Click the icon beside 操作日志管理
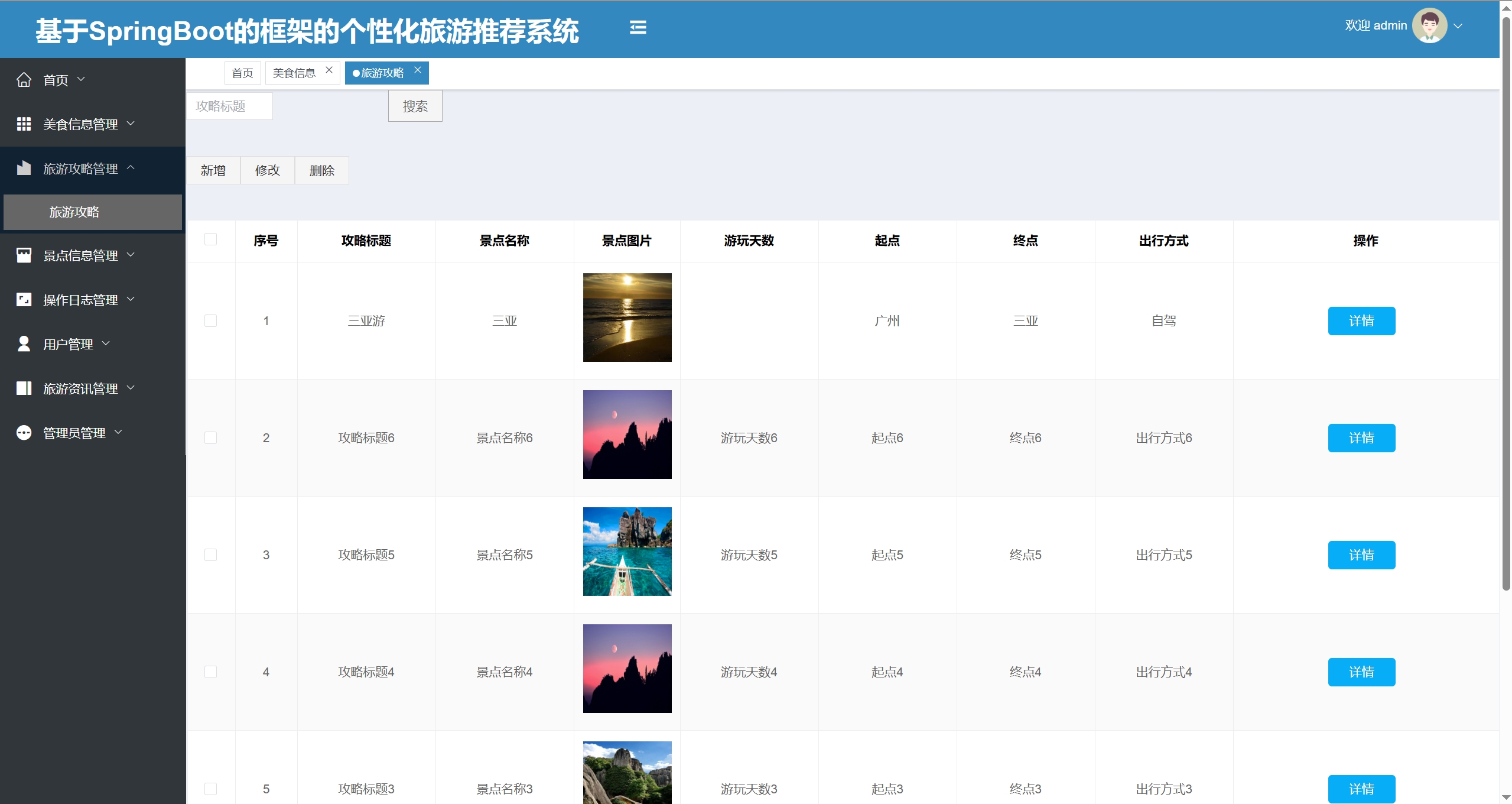The width and height of the screenshot is (1512, 804). tap(24, 300)
